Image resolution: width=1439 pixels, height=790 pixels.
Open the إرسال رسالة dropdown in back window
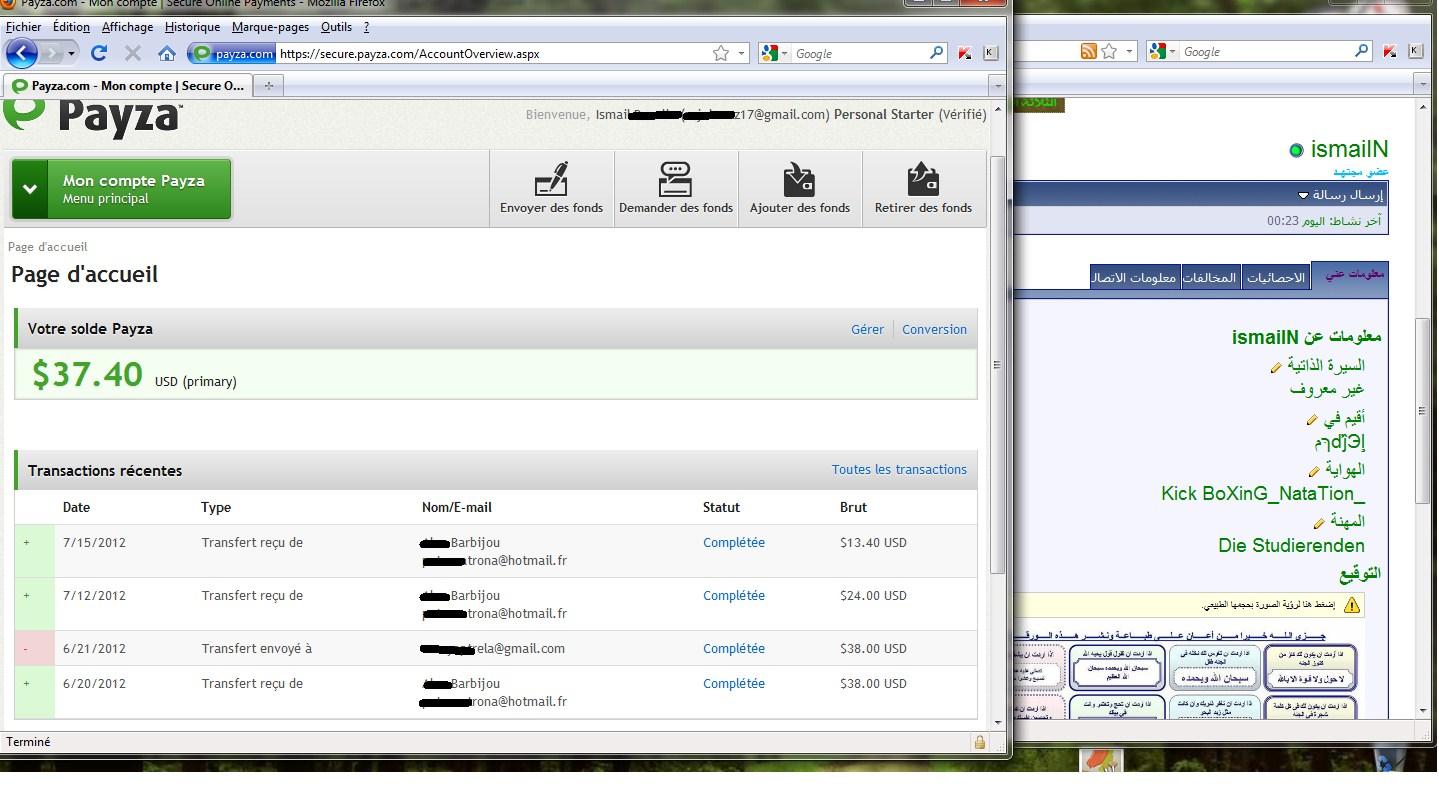pyautogui.click(x=1340, y=194)
